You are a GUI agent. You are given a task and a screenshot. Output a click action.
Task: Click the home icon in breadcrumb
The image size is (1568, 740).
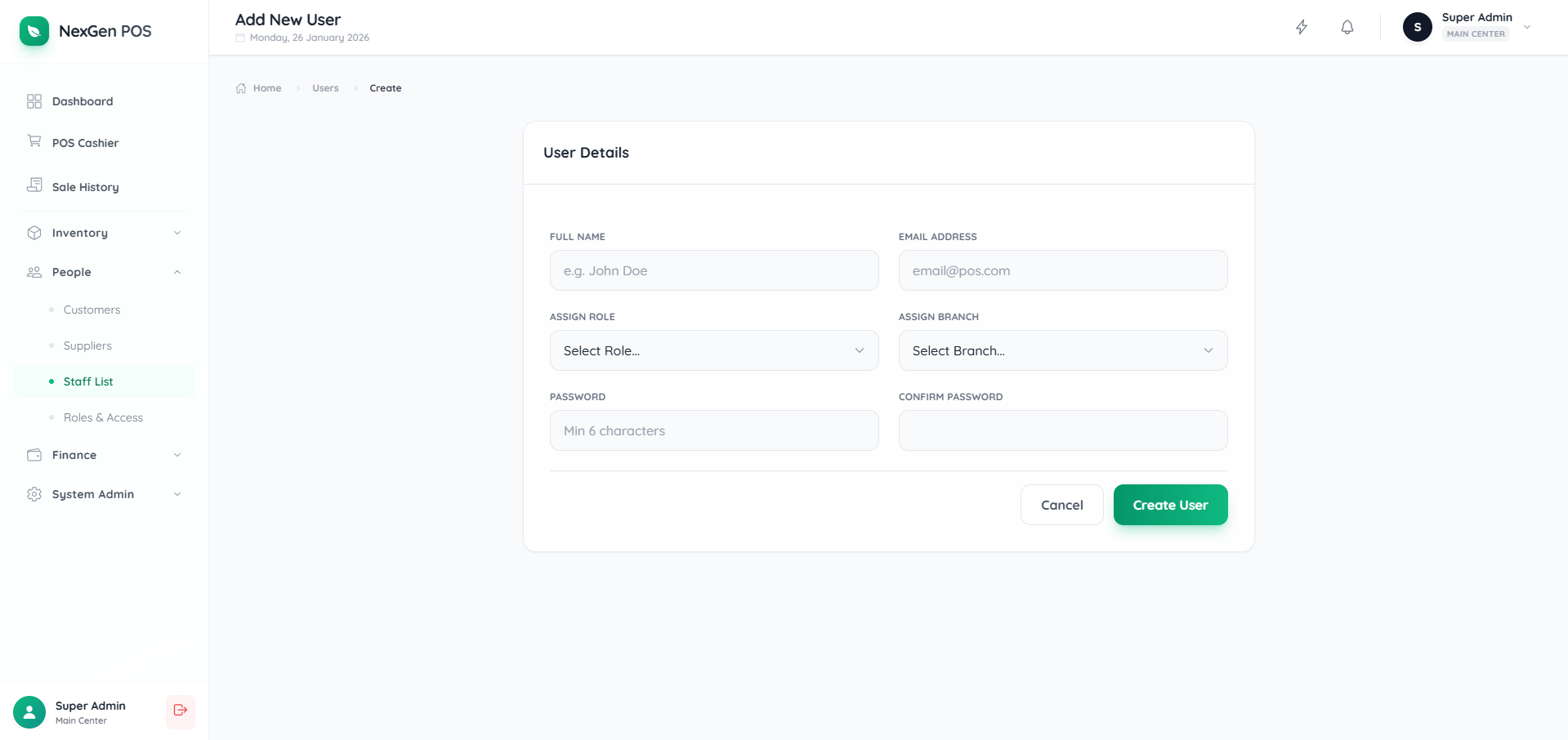coord(240,87)
